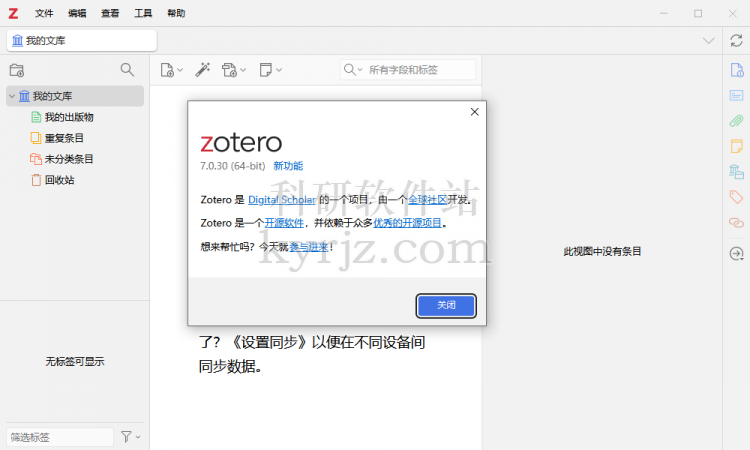Click the 我的文库 tab library icon
The height and width of the screenshot is (450, 750).
17,41
